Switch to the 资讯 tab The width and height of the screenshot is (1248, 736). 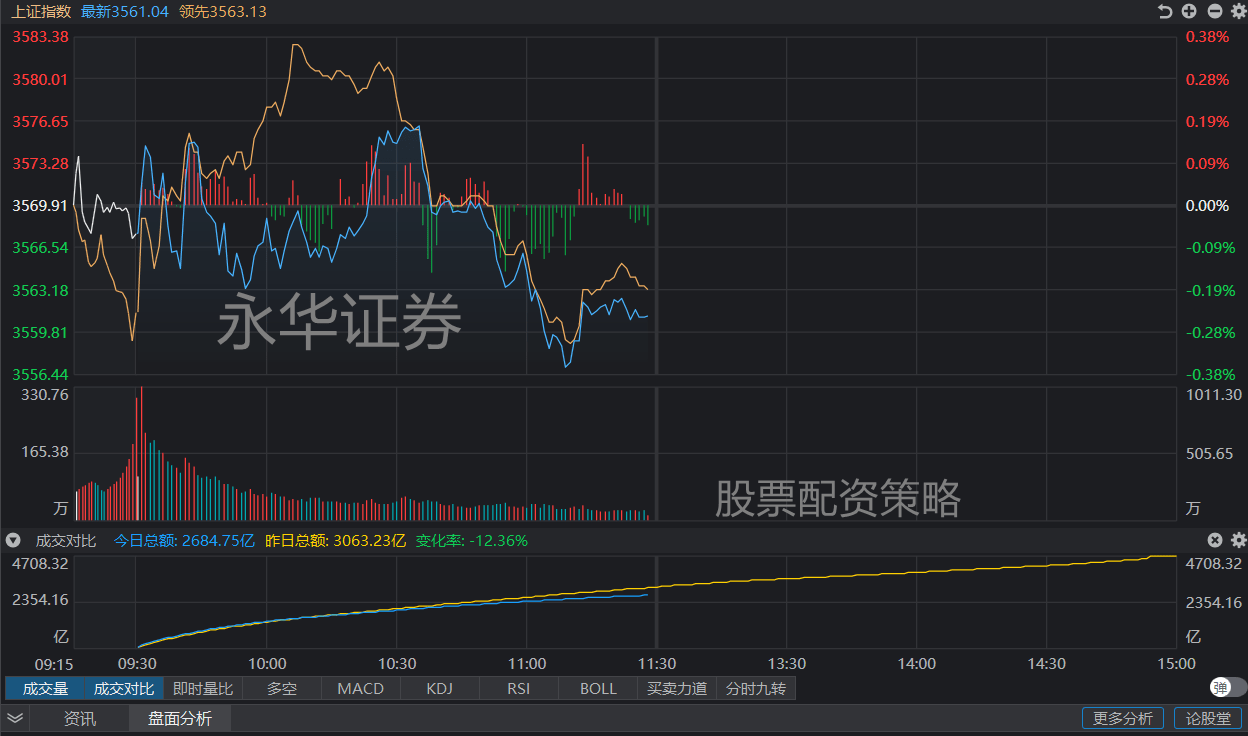[x=80, y=718]
